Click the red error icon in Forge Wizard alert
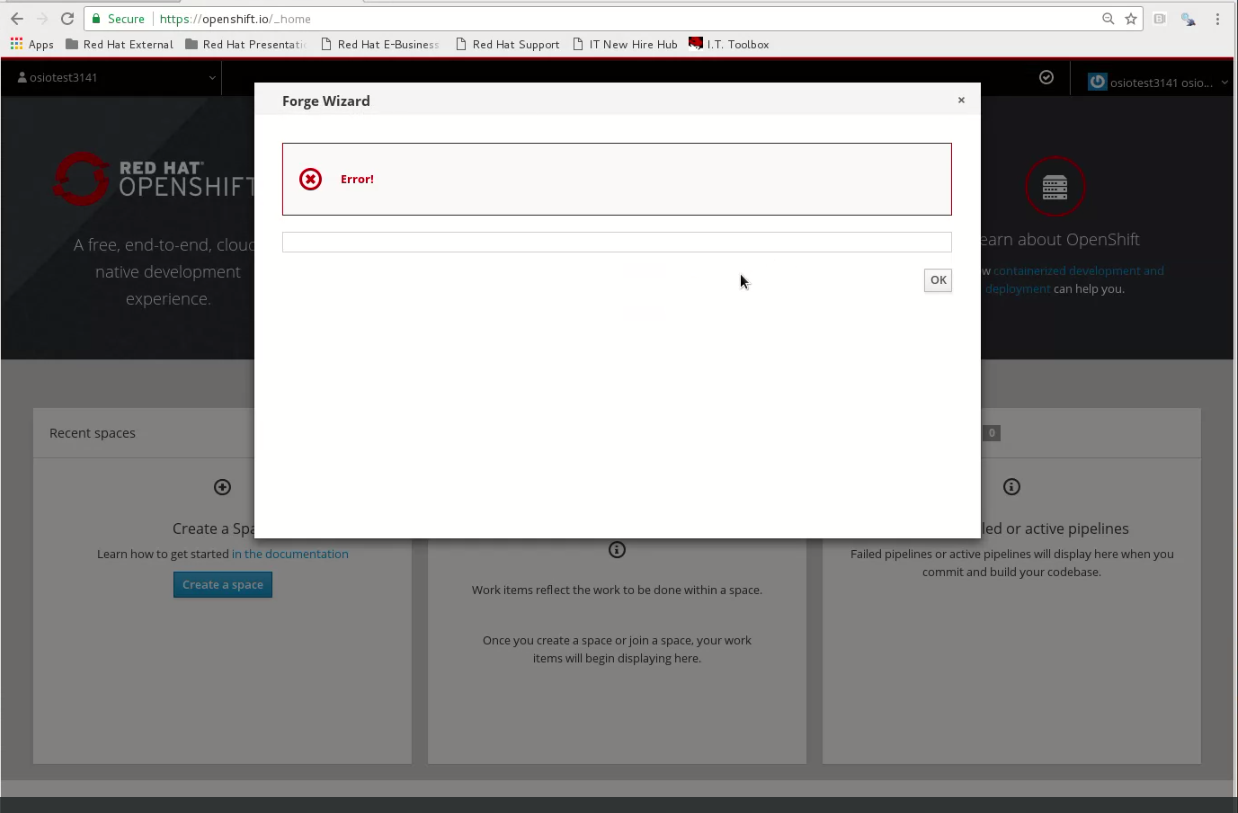1238x813 pixels. 310,179
